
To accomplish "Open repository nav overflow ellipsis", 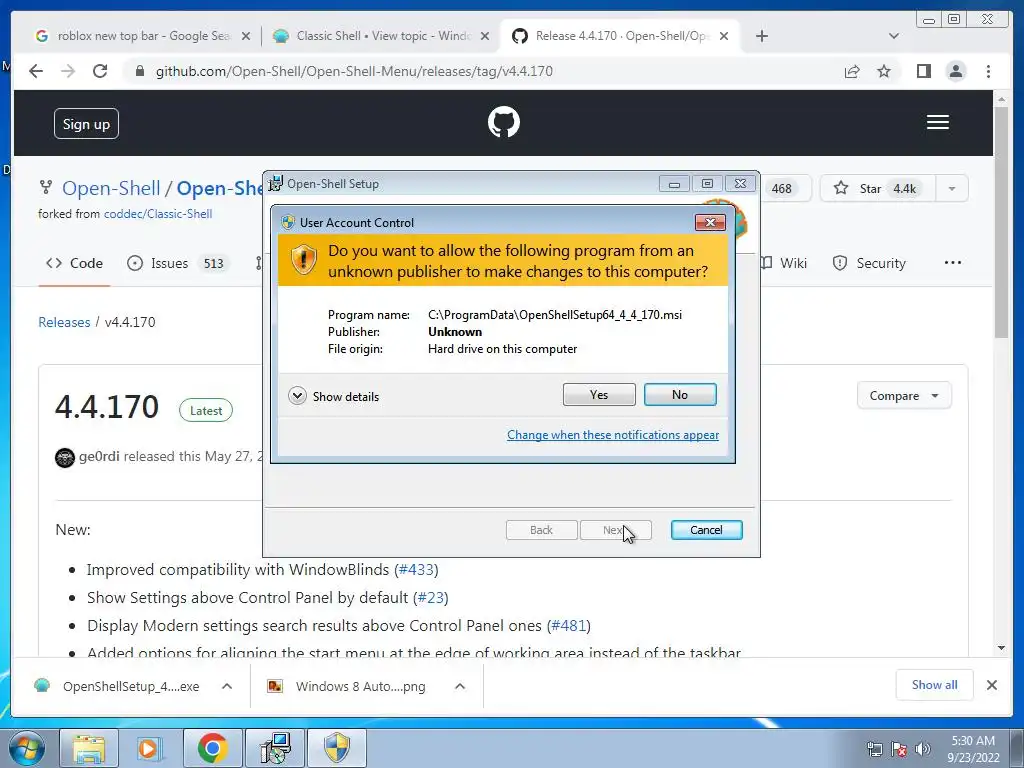I will pos(953,263).
